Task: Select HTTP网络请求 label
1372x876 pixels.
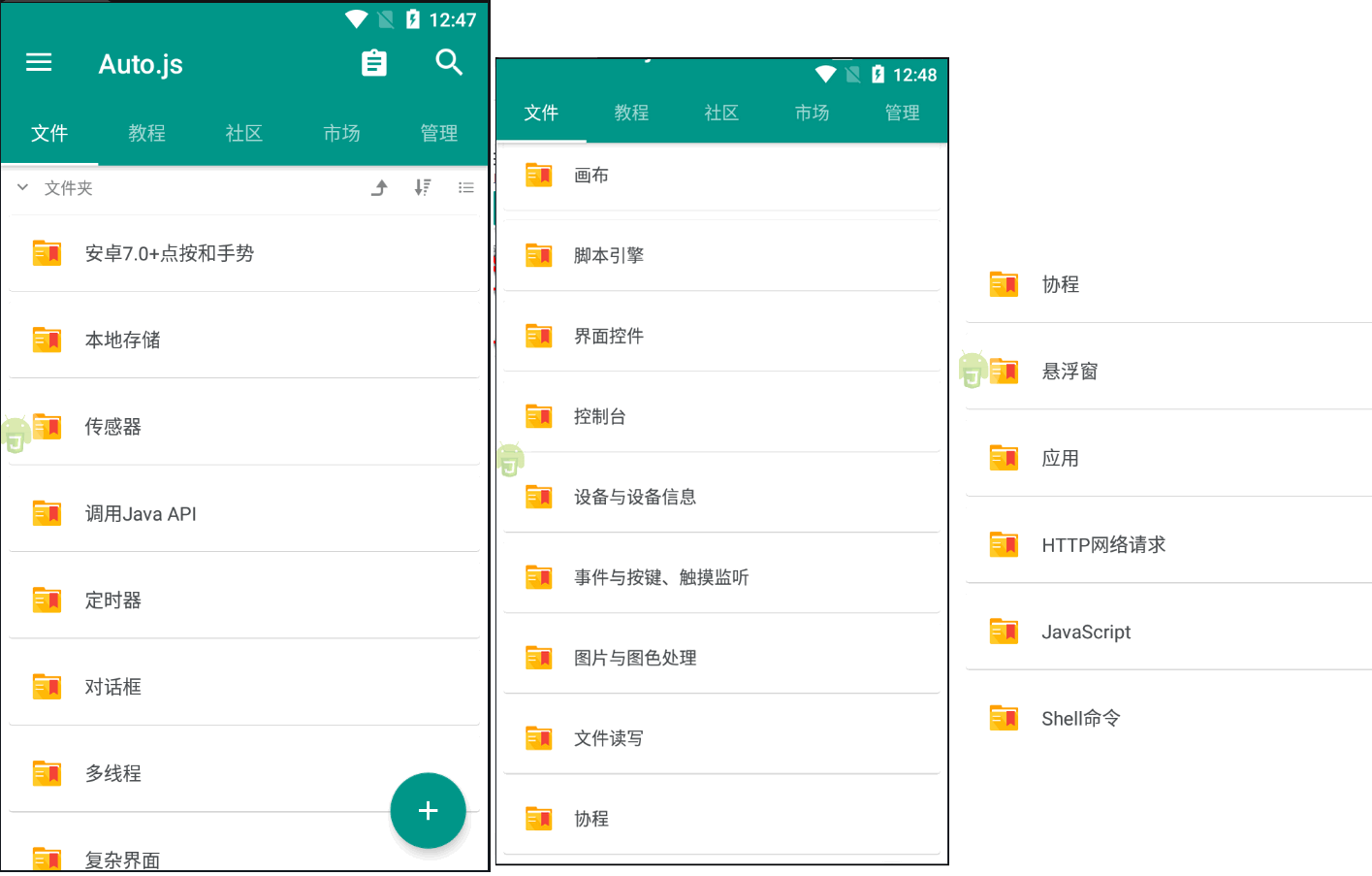Action: pos(1103,544)
